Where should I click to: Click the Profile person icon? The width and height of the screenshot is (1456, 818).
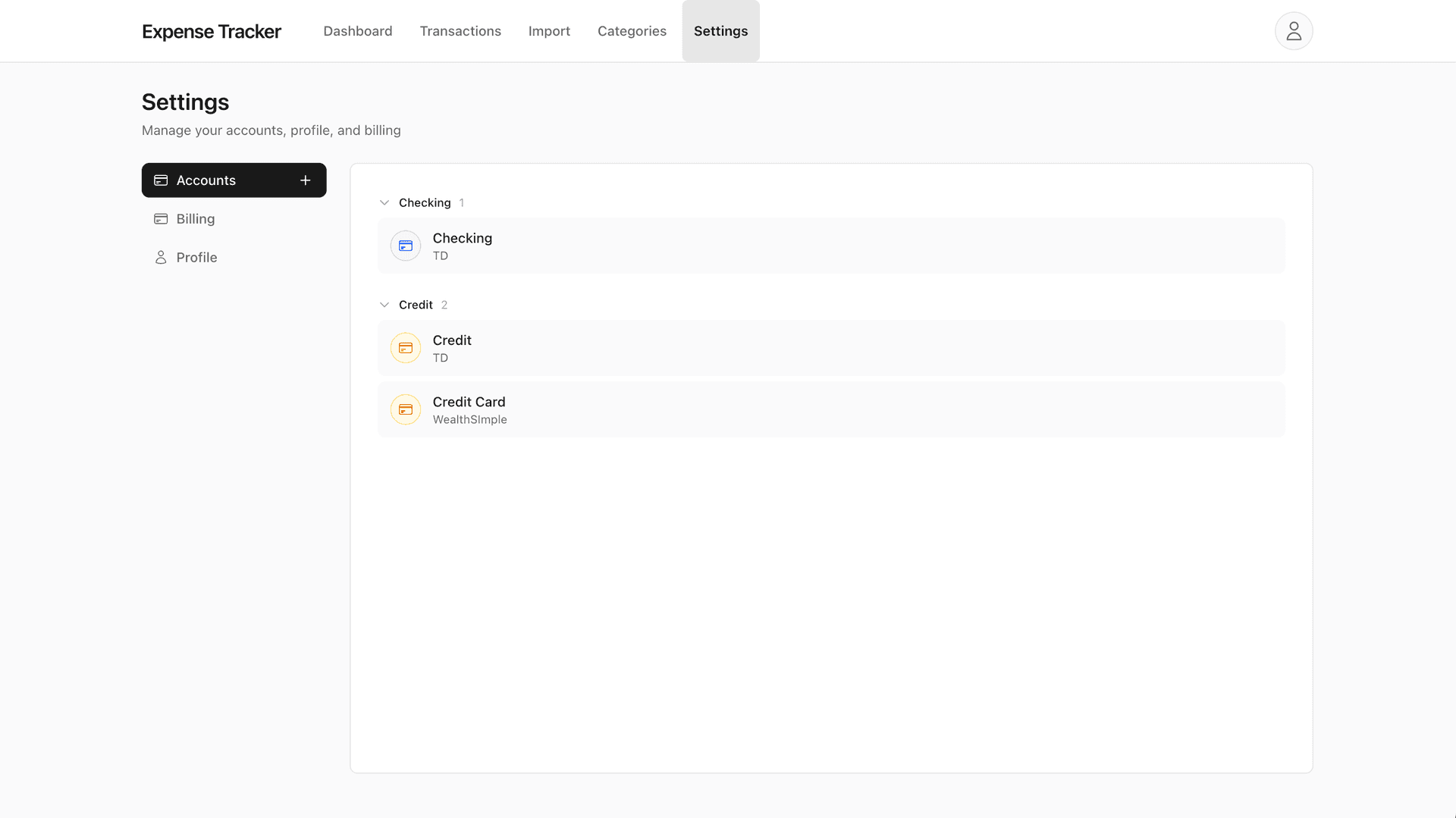pos(161,257)
